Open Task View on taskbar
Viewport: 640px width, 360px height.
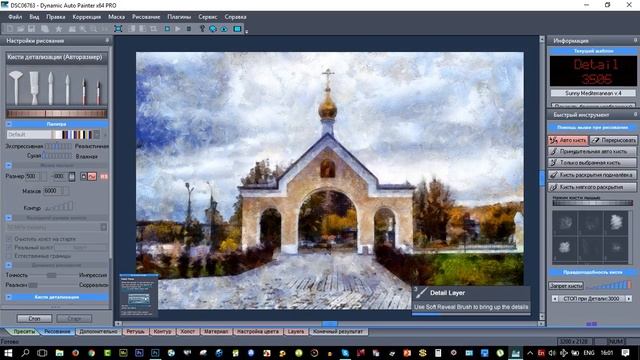click(42, 353)
